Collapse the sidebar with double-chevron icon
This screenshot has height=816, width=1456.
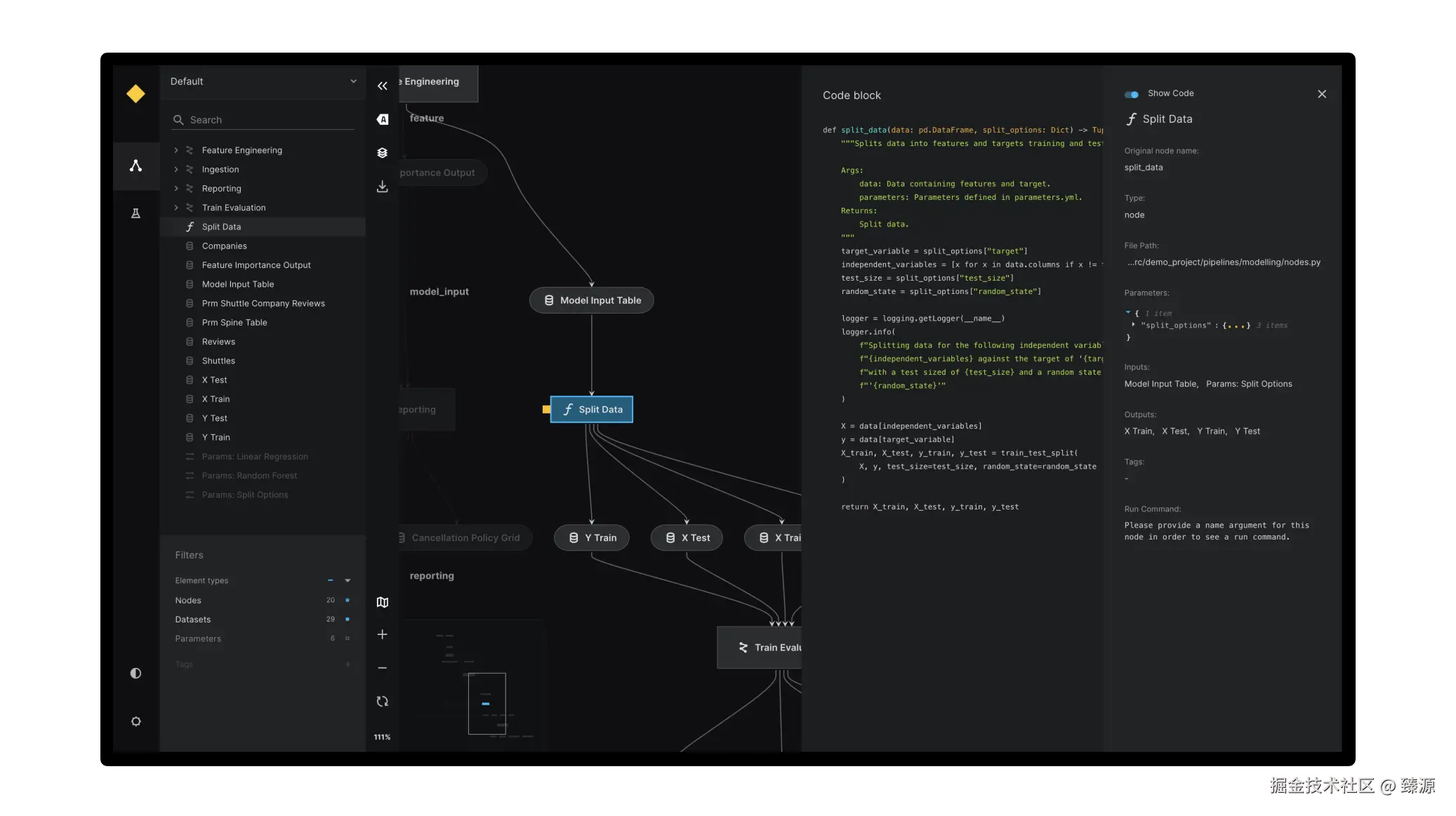[382, 86]
